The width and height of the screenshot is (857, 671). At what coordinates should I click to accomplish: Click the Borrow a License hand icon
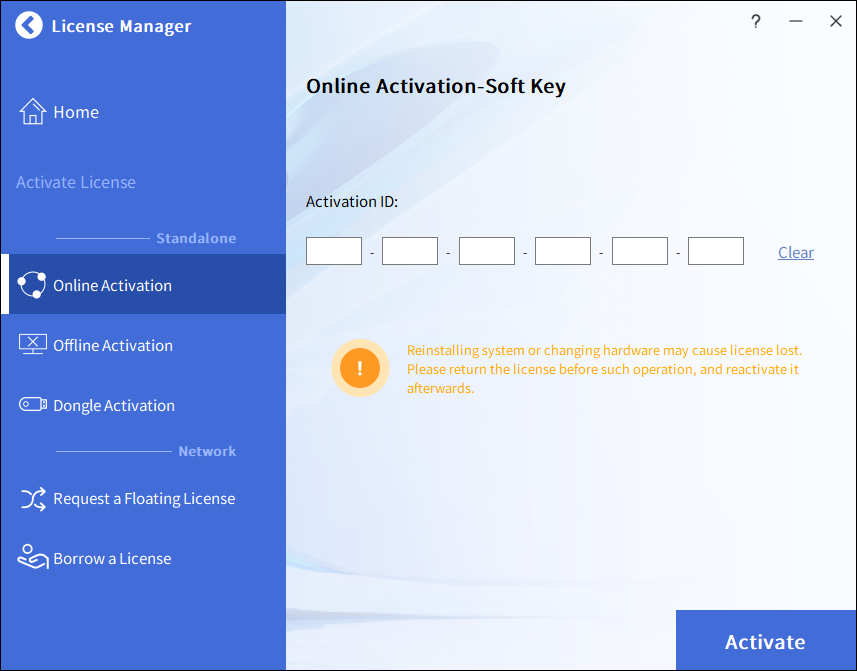pyautogui.click(x=33, y=558)
